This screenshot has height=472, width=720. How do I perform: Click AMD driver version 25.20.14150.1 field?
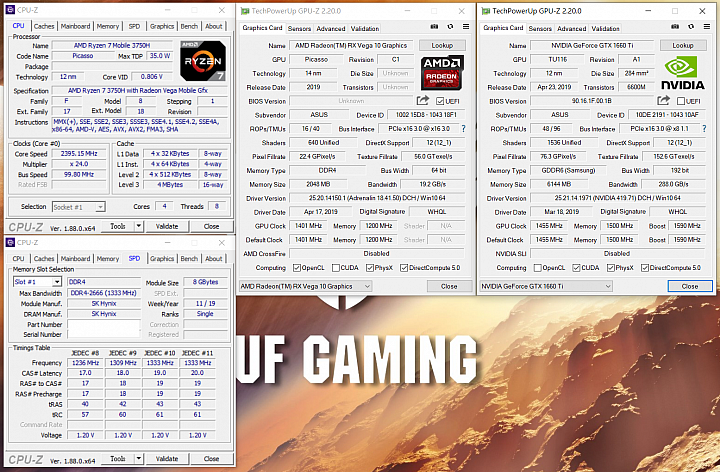coord(377,198)
